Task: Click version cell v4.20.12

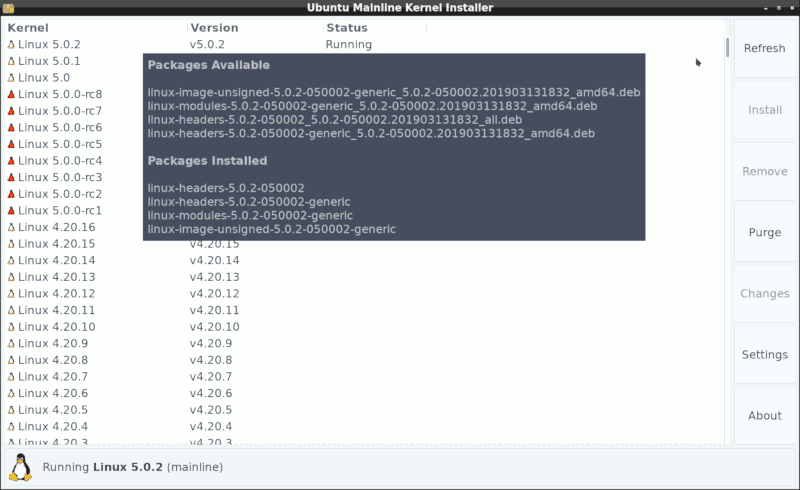Action: pyautogui.click(x=214, y=294)
